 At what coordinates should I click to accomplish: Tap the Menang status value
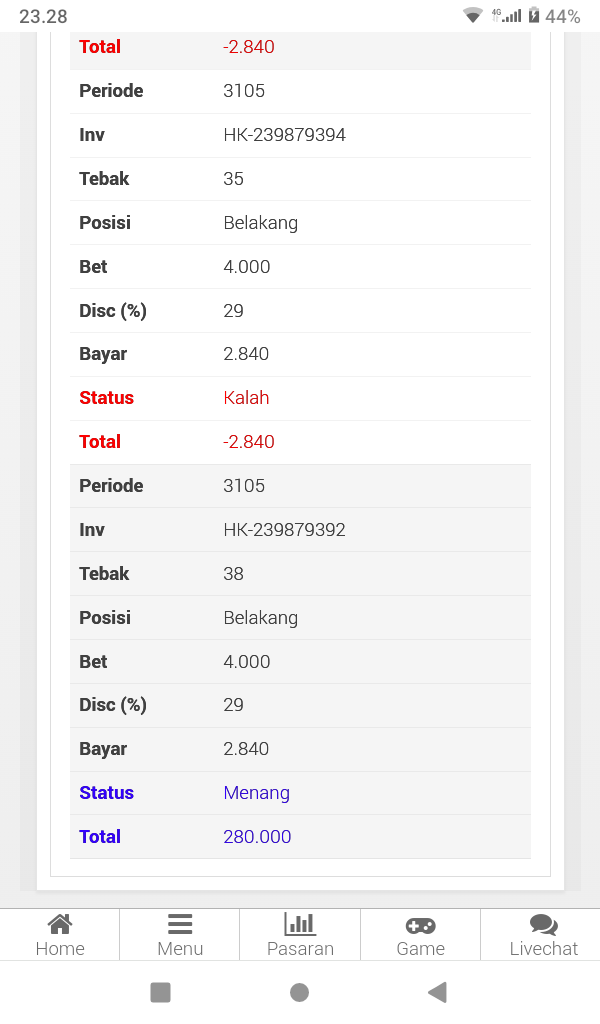256,793
